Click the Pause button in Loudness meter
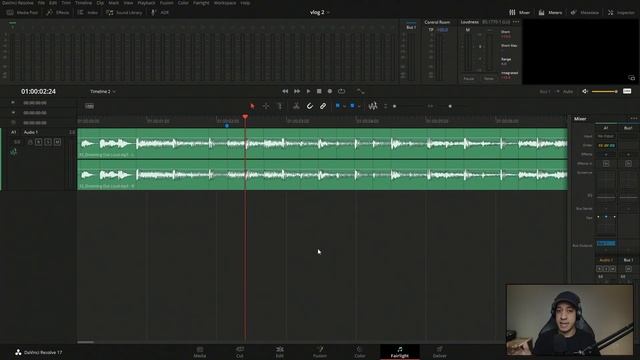Viewport: 640px width, 360px height. click(469, 78)
